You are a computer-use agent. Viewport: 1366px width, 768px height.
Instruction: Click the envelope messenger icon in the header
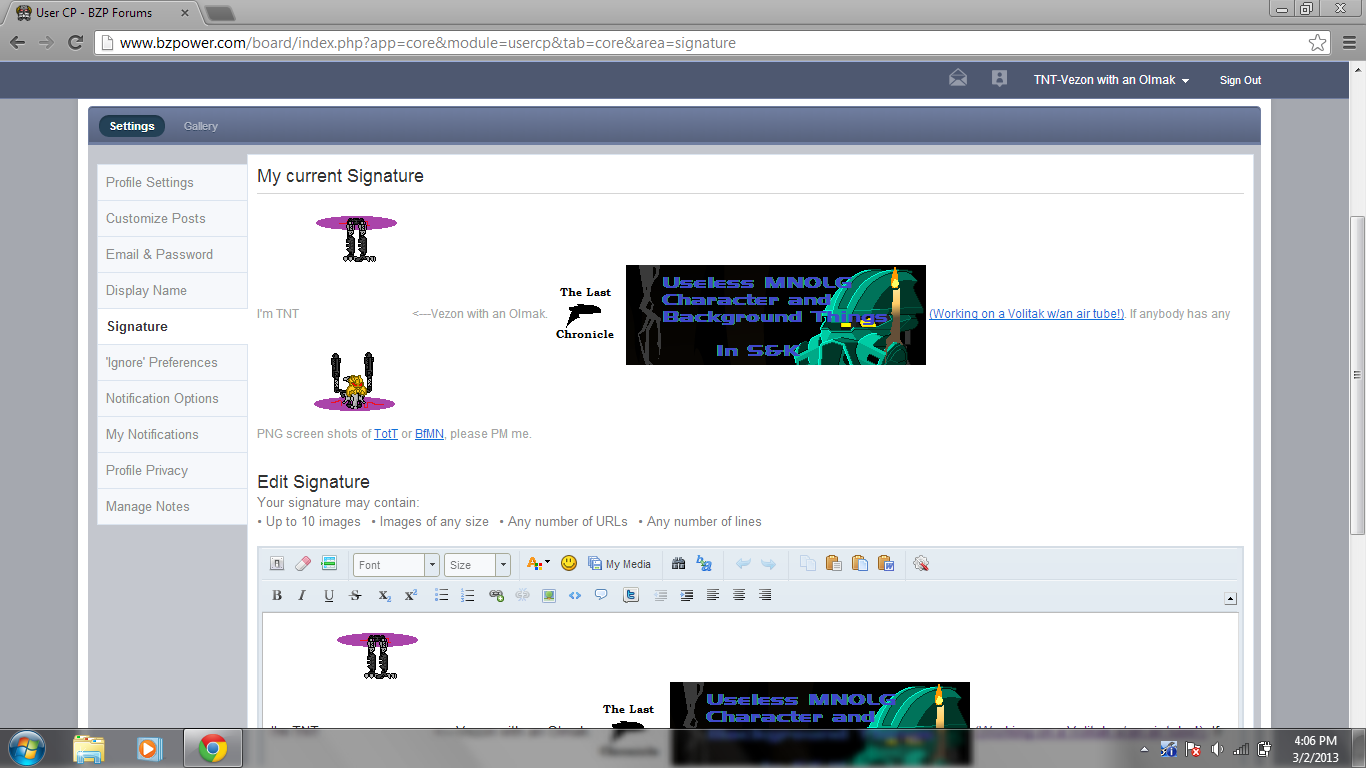tap(957, 77)
